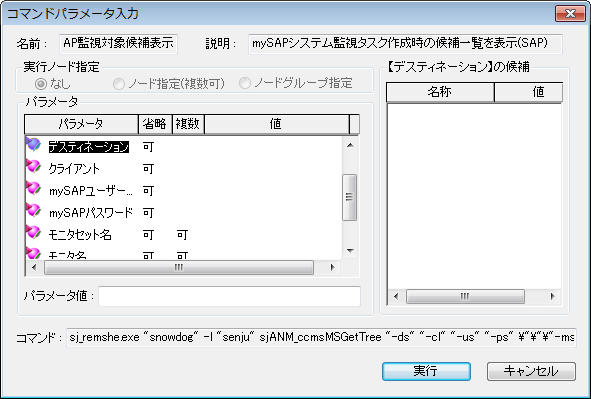Select the mySAPパスワード row
The image size is (591, 399).
click(x=183, y=212)
